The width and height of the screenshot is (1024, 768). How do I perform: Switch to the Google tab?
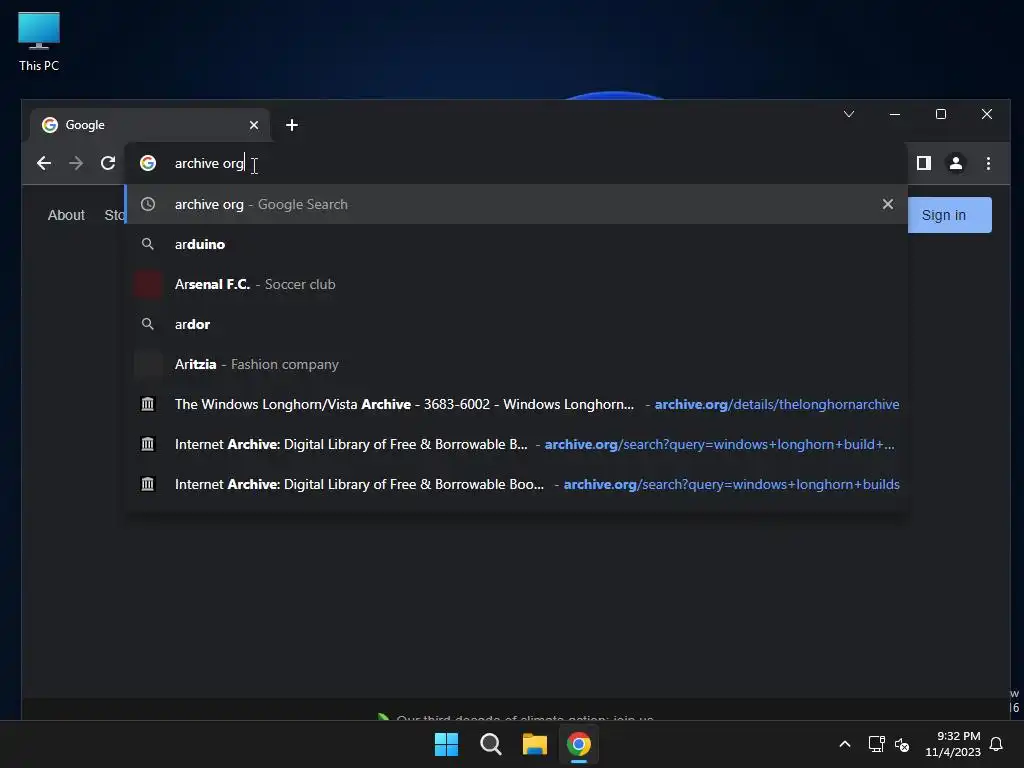150,125
